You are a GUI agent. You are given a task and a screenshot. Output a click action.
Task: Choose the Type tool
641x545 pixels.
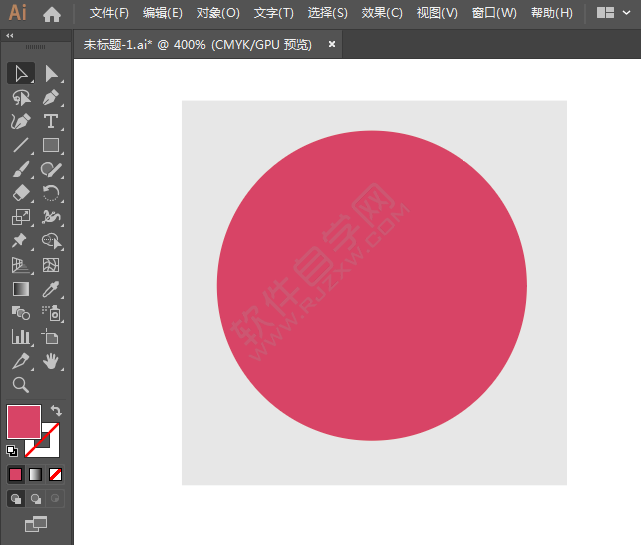click(x=52, y=121)
